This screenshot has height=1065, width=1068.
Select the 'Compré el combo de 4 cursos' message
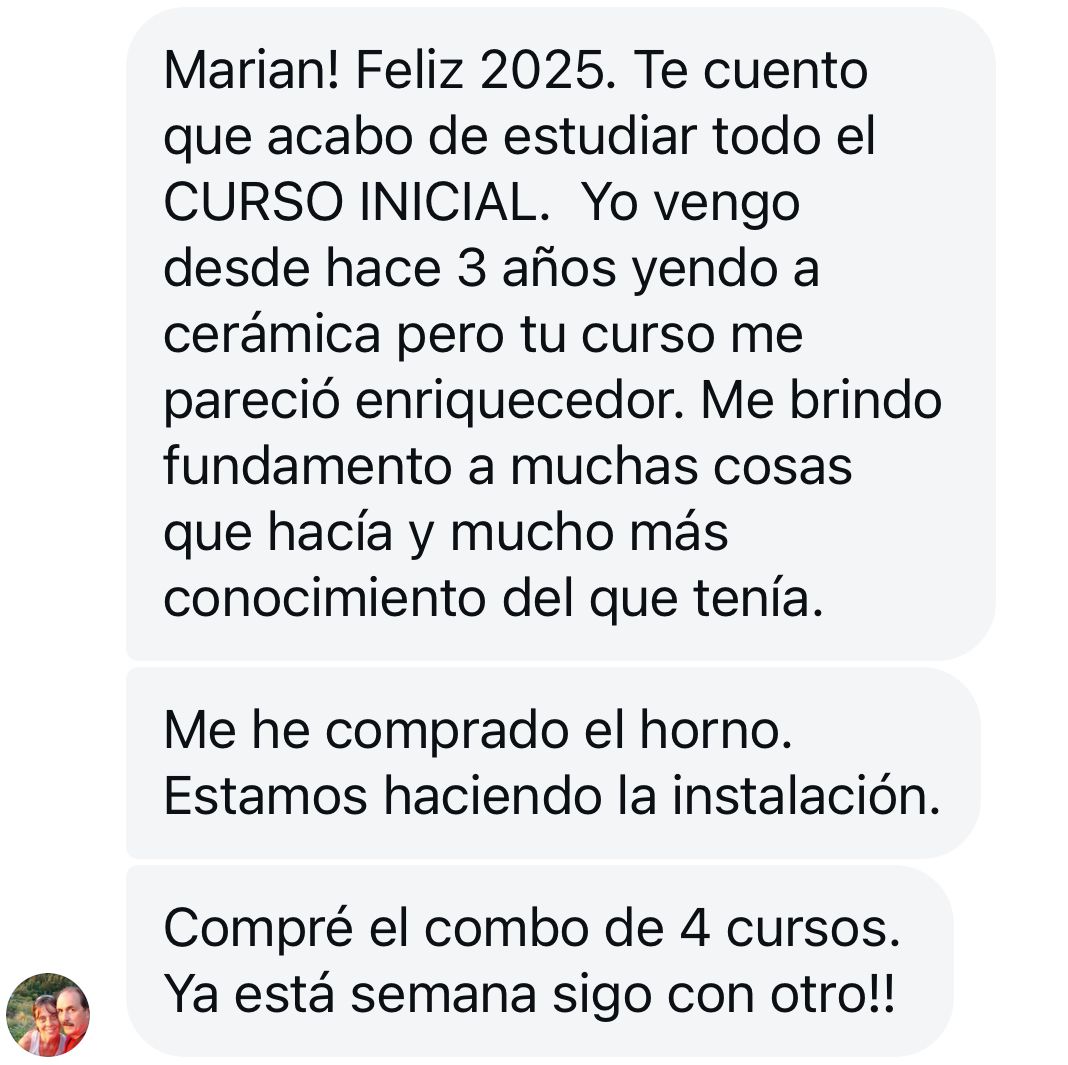click(x=539, y=961)
